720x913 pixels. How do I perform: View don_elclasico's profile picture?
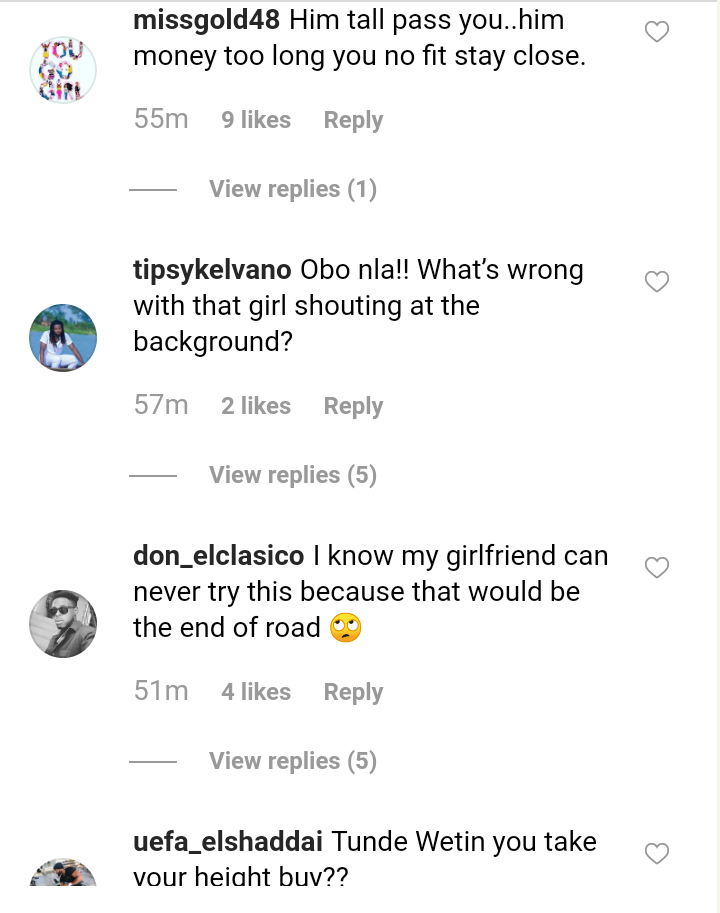coord(63,623)
